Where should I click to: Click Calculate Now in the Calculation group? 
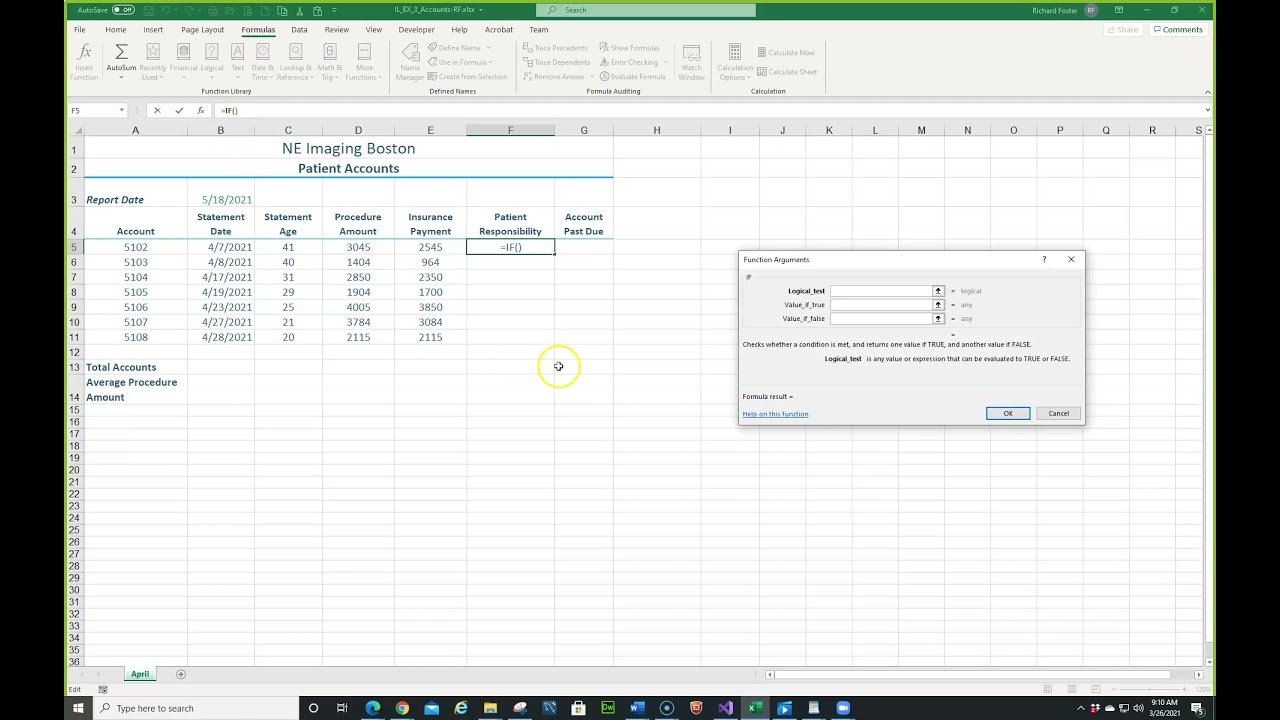coord(786,53)
